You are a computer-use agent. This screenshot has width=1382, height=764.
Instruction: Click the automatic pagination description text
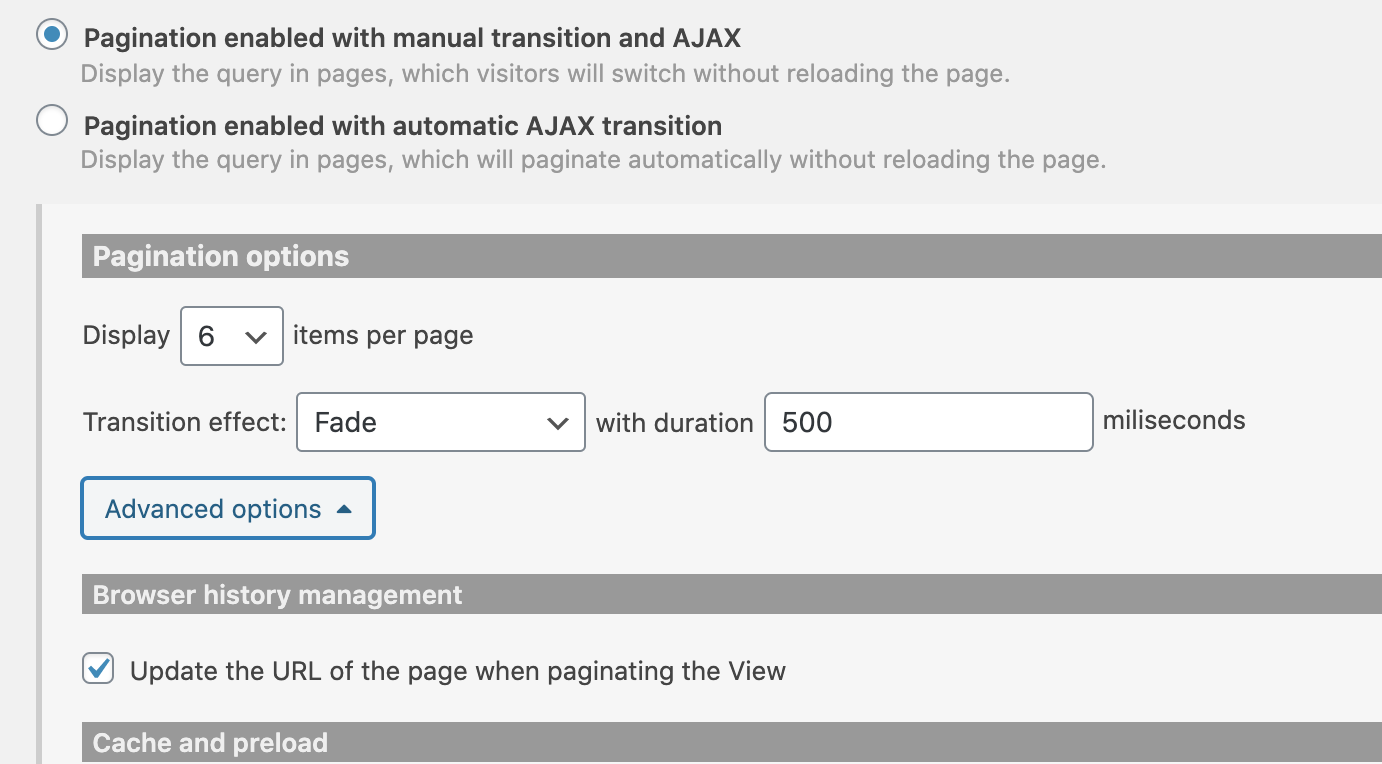(x=593, y=160)
